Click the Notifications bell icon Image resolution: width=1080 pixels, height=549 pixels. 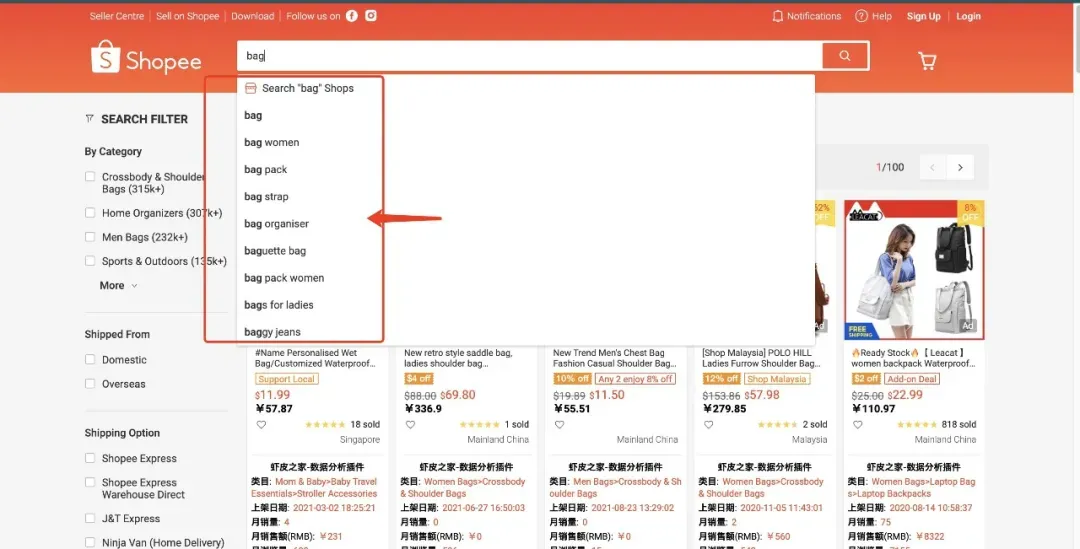778,16
